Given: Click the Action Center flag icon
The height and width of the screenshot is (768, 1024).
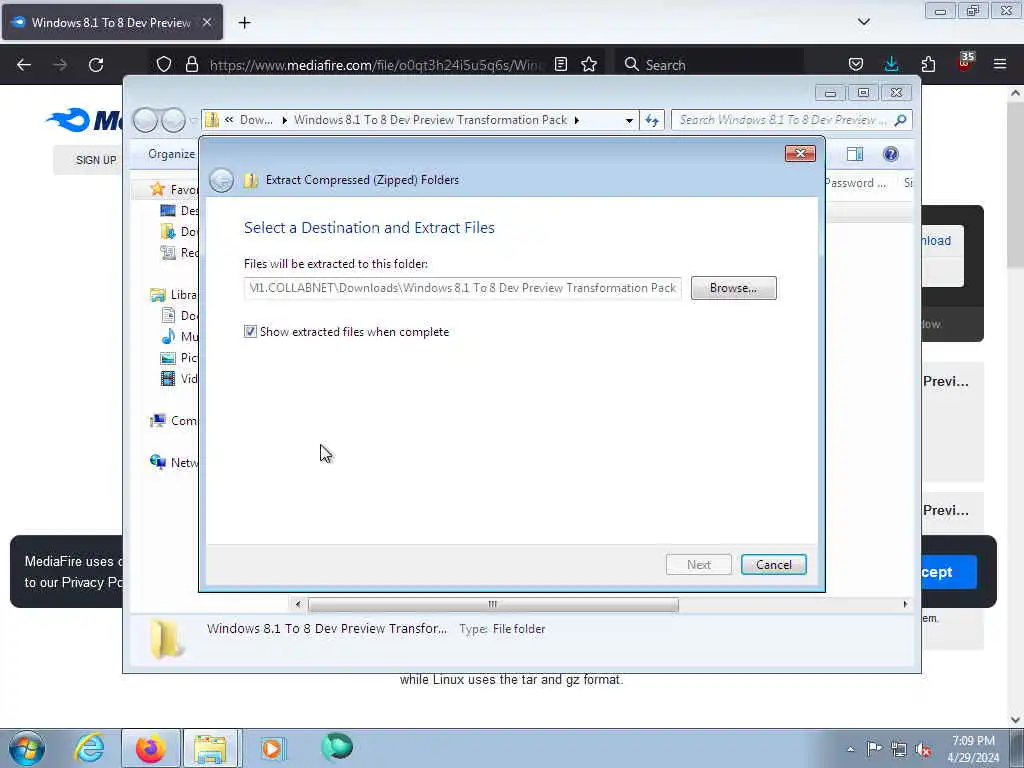Looking at the screenshot, I should (874, 749).
